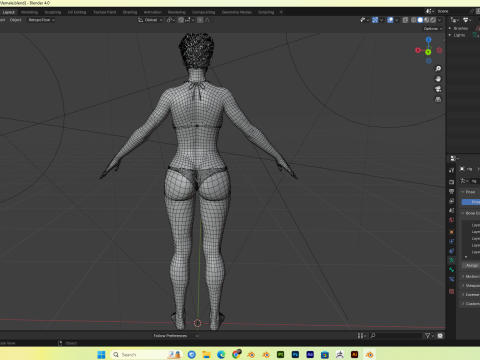Image resolution: width=480 pixels, height=360 pixels.
Task: Switch to the Texture Paint workspace tab
Action: pyautogui.click(x=105, y=12)
